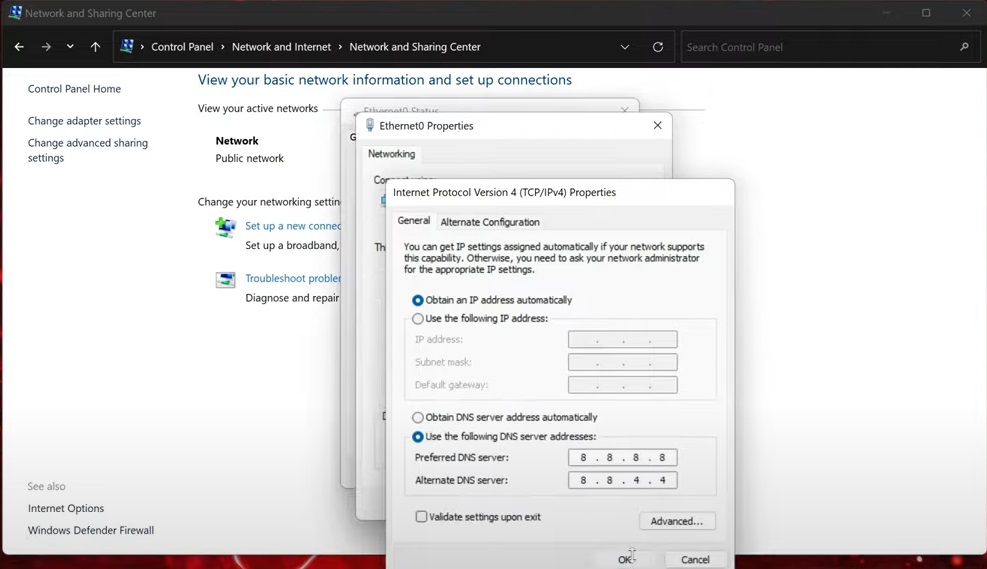Image resolution: width=987 pixels, height=569 pixels.
Task: Close the Network and Sharing Center window
Action: click(x=966, y=13)
